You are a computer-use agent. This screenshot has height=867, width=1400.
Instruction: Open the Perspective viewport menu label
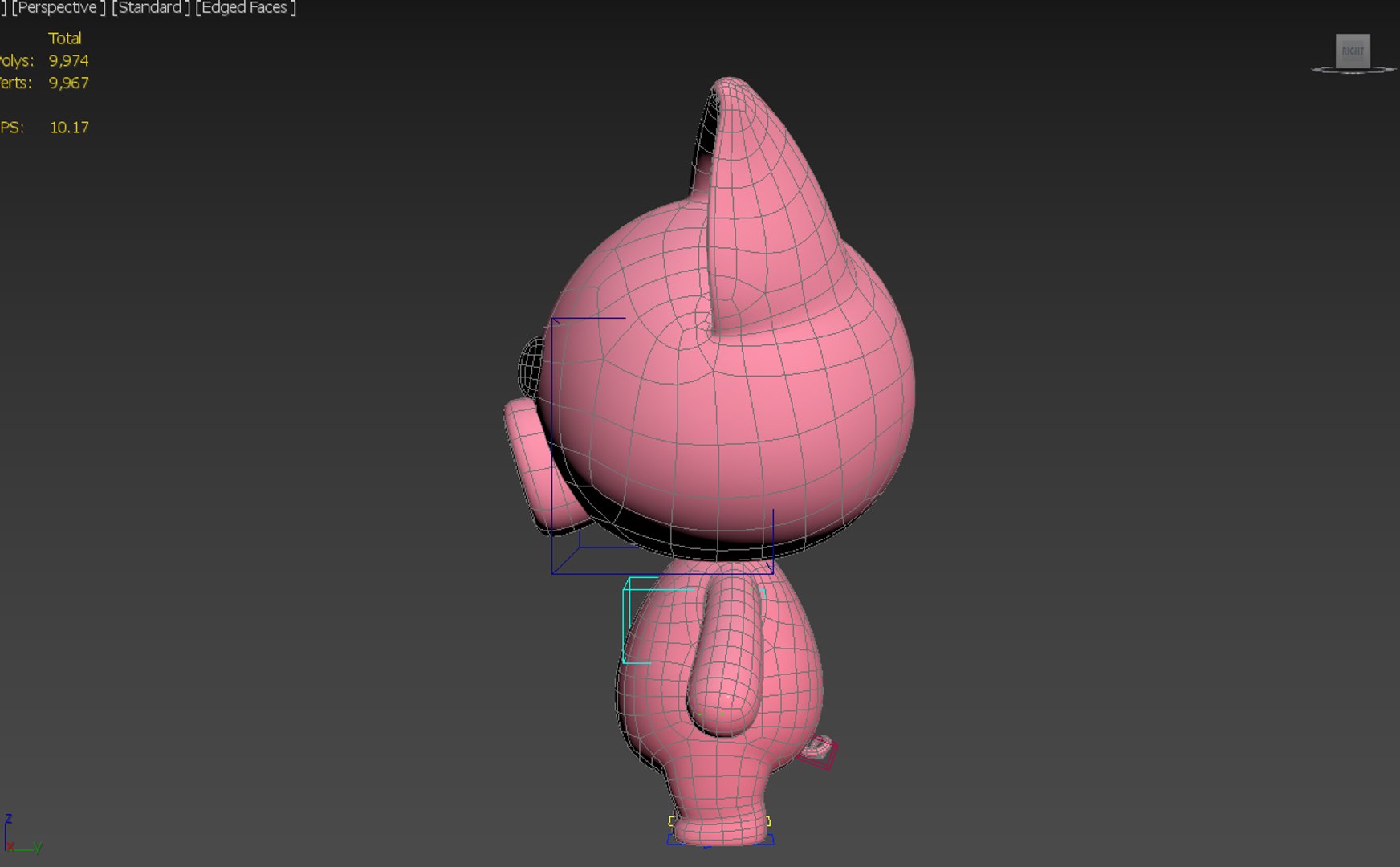pos(58,8)
